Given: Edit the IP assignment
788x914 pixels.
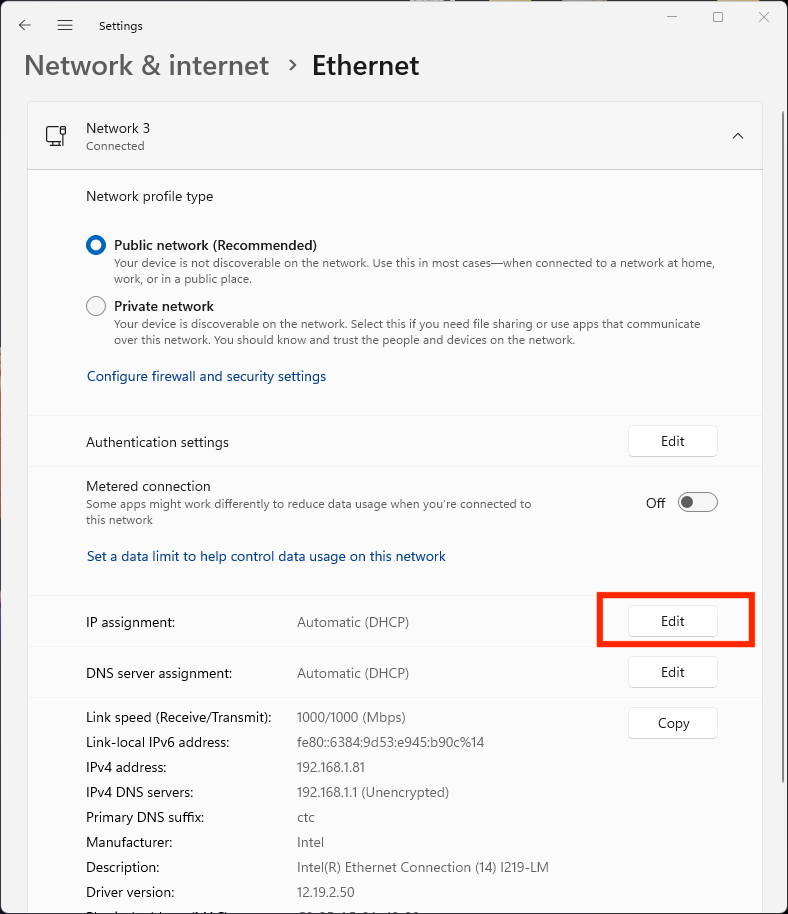Looking at the screenshot, I should click(x=672, y=621).
